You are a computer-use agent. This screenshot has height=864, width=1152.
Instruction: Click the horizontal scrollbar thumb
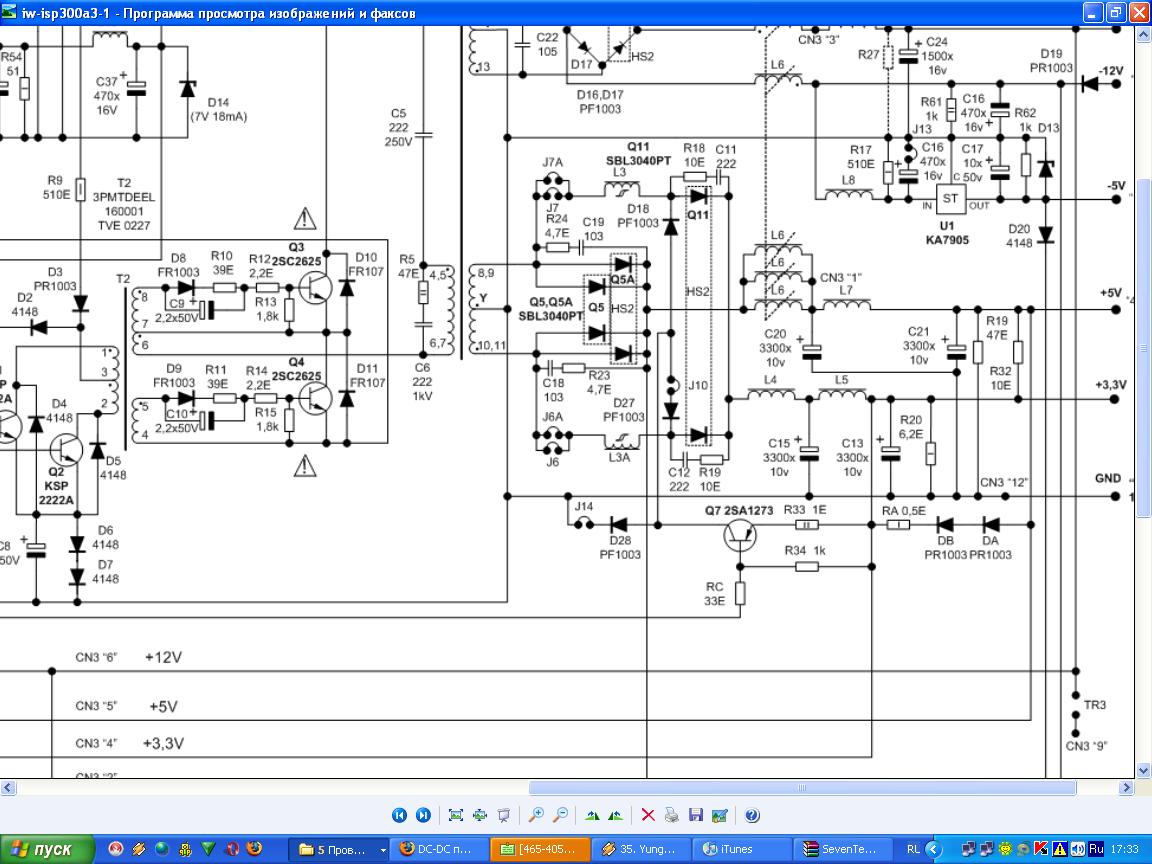pyautogui.click(x=802, y=788)
